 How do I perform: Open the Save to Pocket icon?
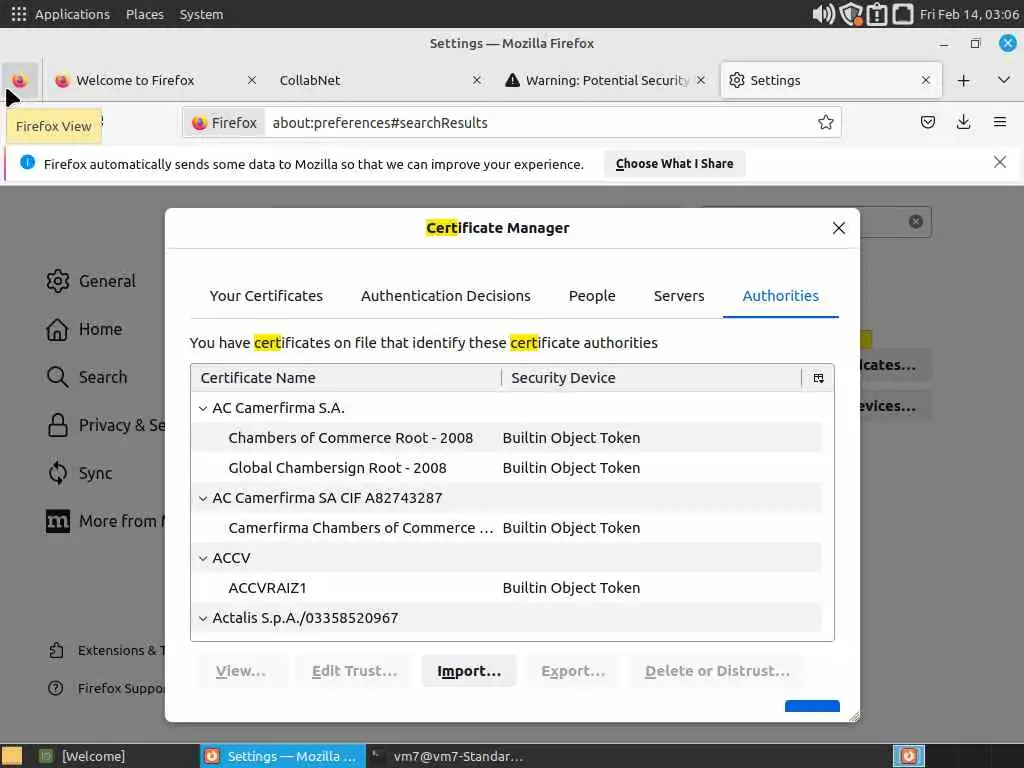928,122
